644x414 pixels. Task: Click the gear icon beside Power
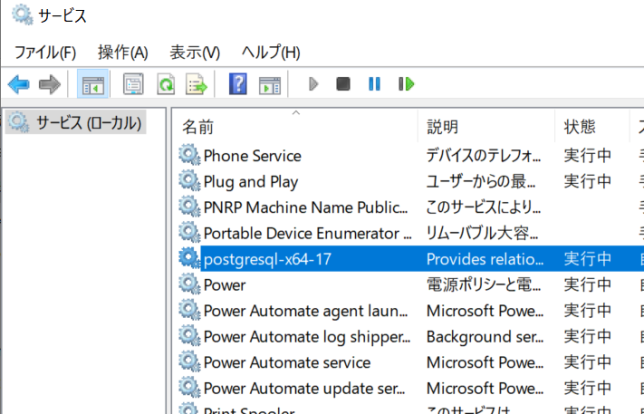(189, 284)
